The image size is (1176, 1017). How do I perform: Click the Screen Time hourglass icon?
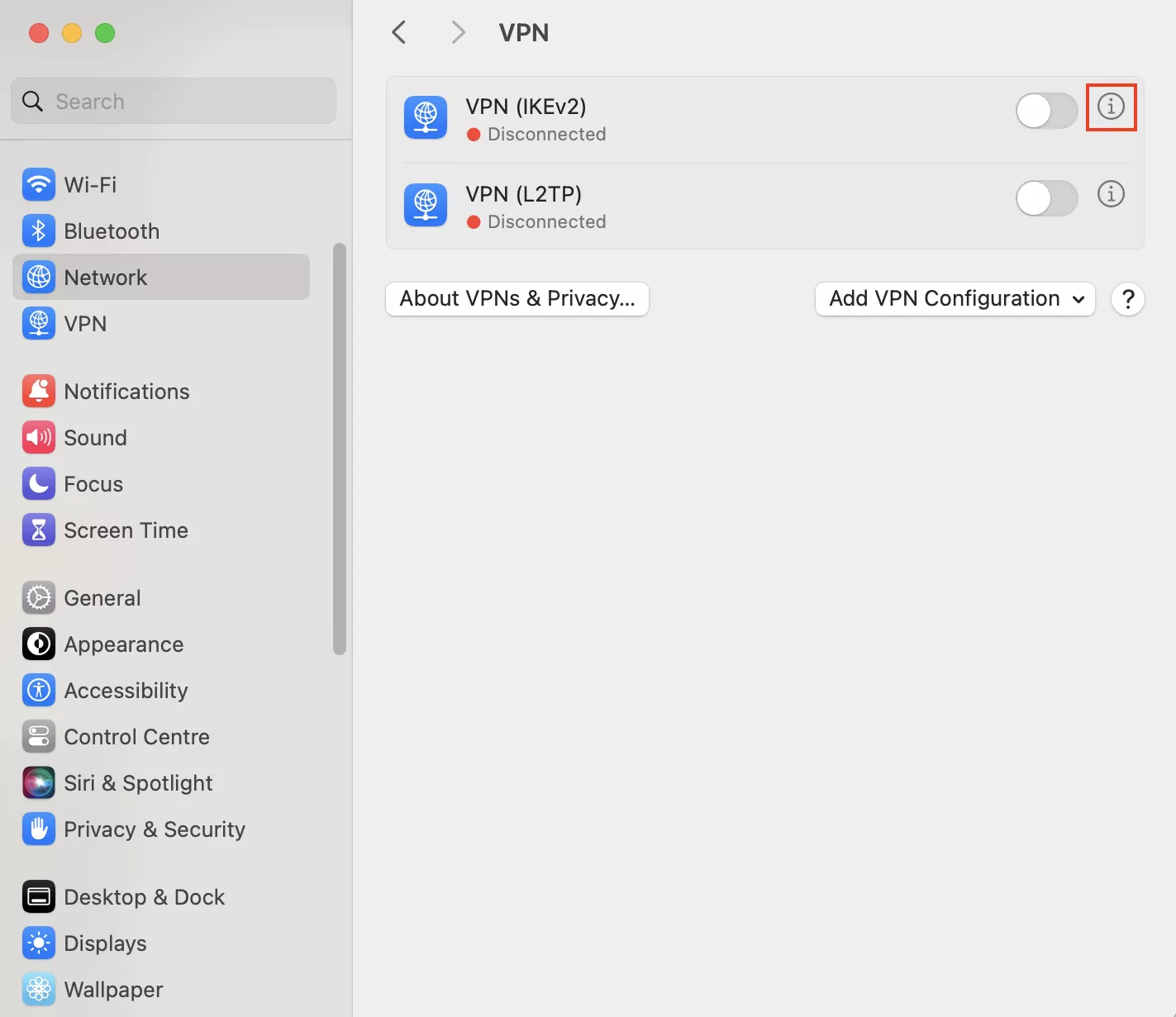(39, 530)
